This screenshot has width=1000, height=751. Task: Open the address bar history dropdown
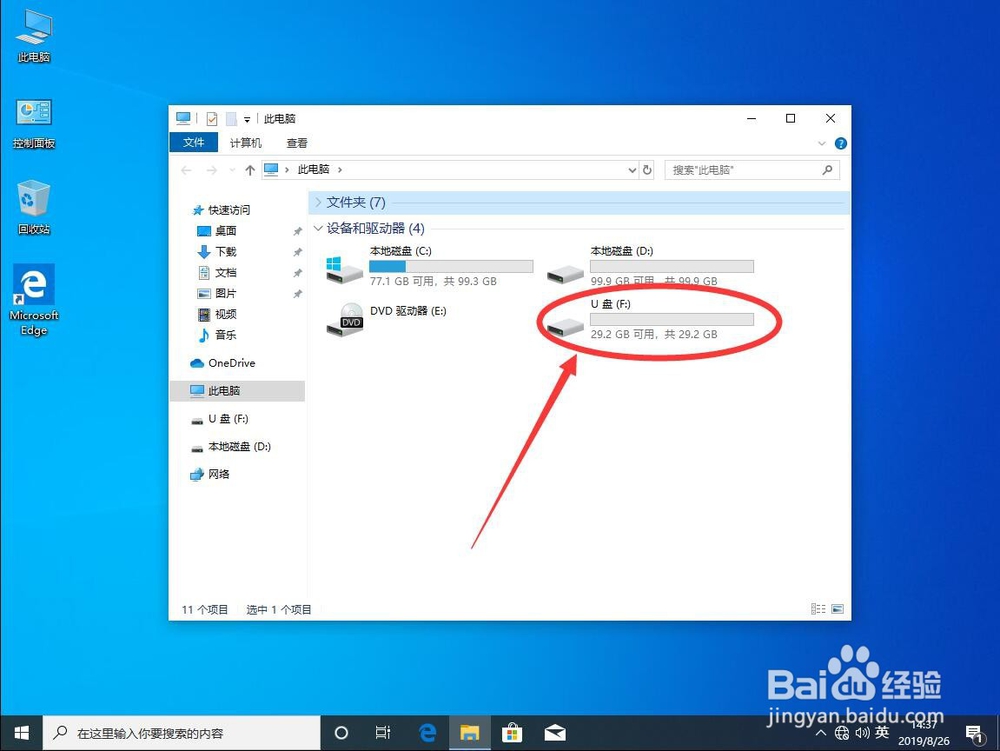coord(632,170)
